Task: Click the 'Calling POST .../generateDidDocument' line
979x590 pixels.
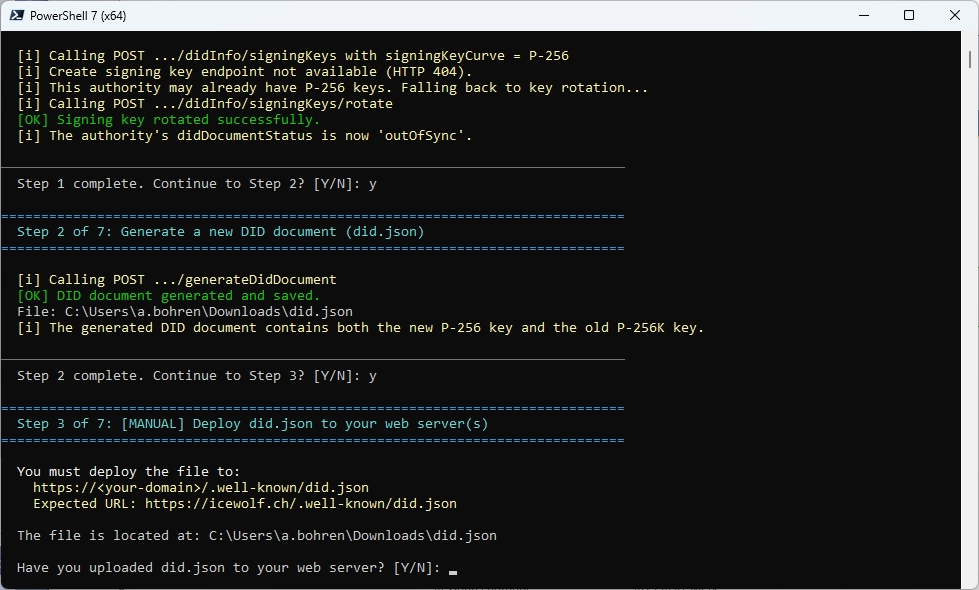Action: tap(176, 280)
